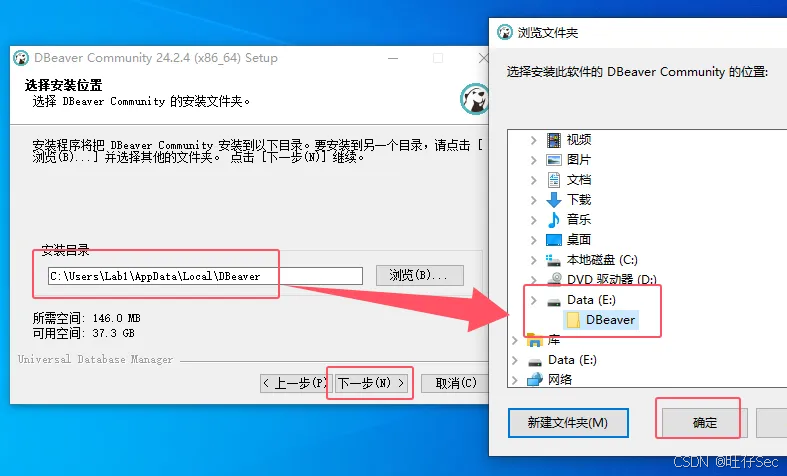Expand the bottom Data (E:) root node
The width and height of the screenshot is (787, 476).
coord(514,360)
